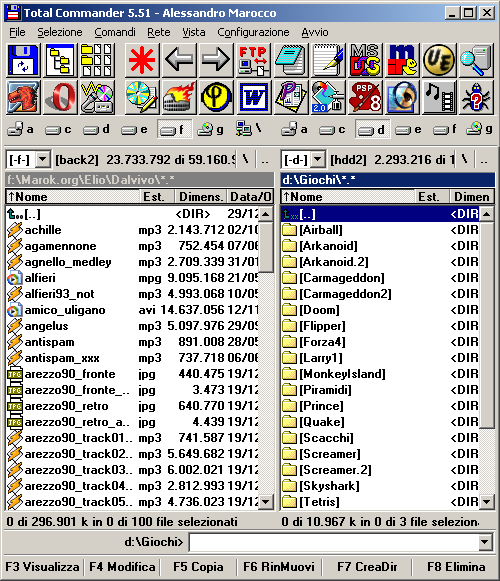Open the Avvio menu

click(x=315, y=32)
